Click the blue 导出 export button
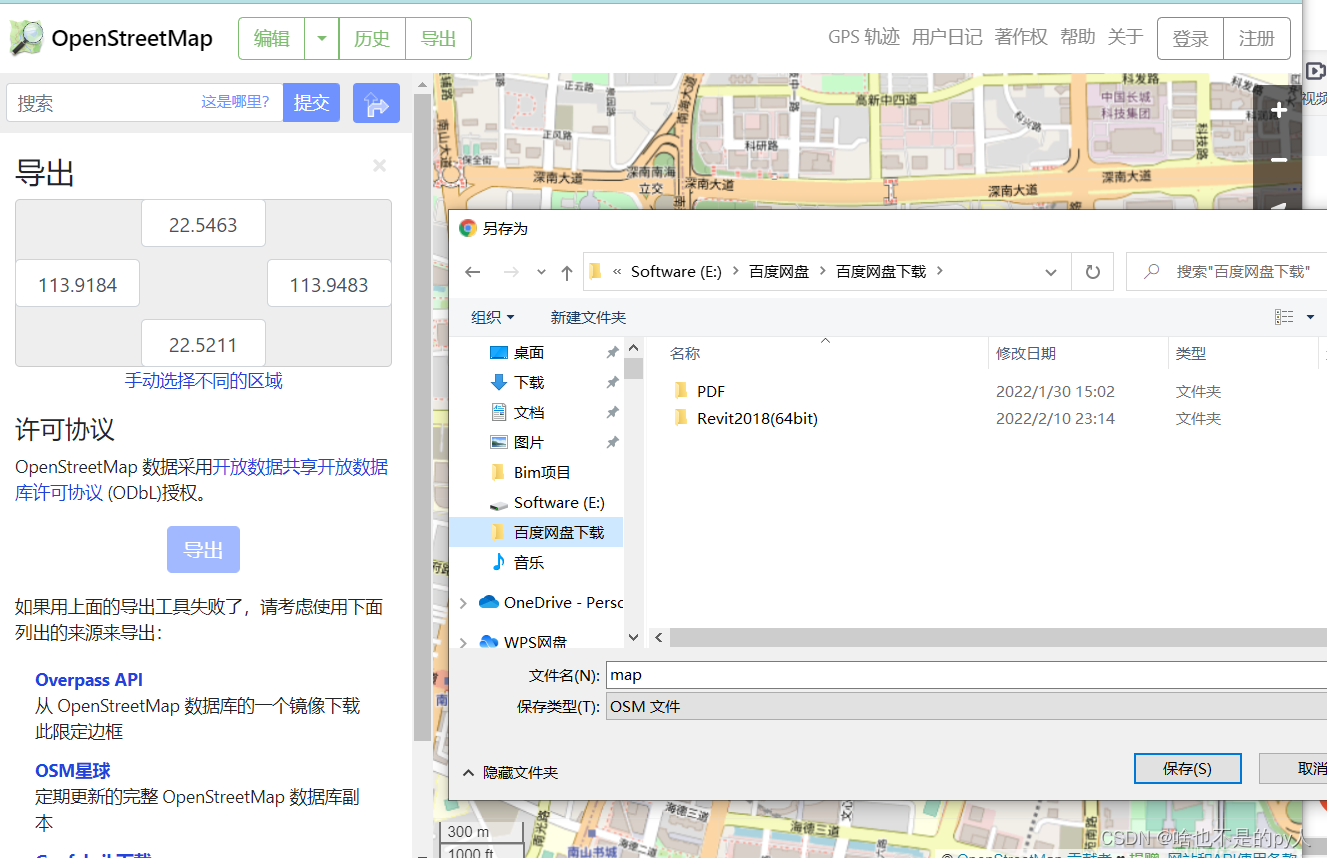Screen dimensions: 1327x858 click(203, 550)
